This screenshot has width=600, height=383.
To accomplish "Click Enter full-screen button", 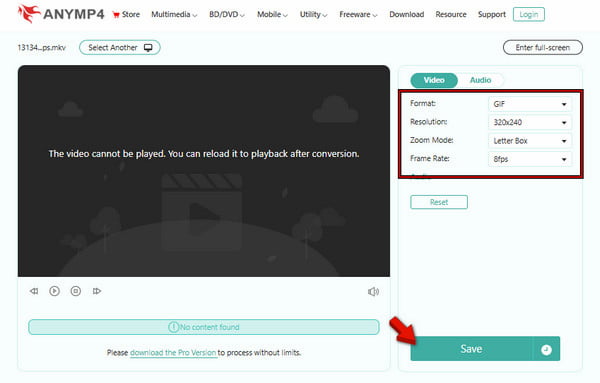I will point(543,47).
